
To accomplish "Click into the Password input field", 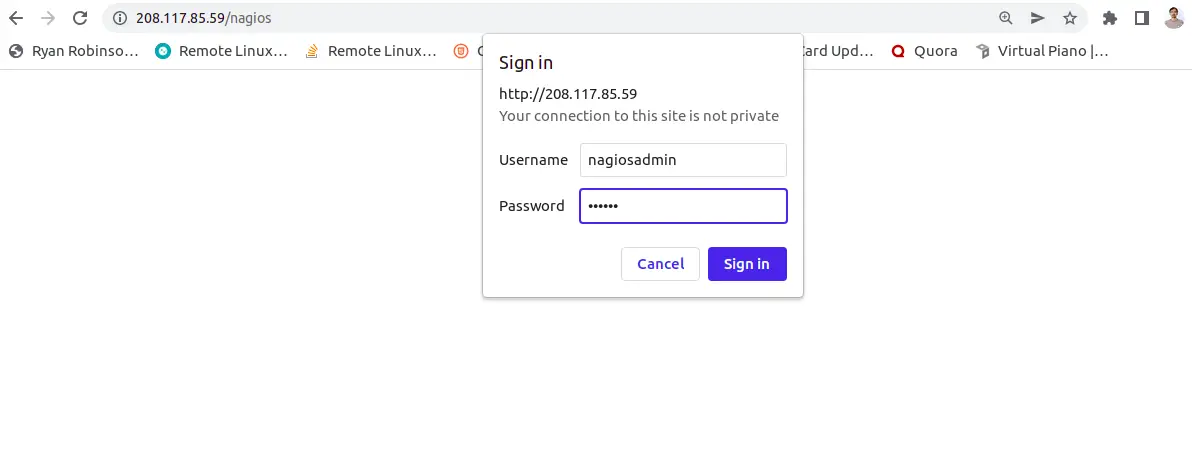I will coord(683,206).
